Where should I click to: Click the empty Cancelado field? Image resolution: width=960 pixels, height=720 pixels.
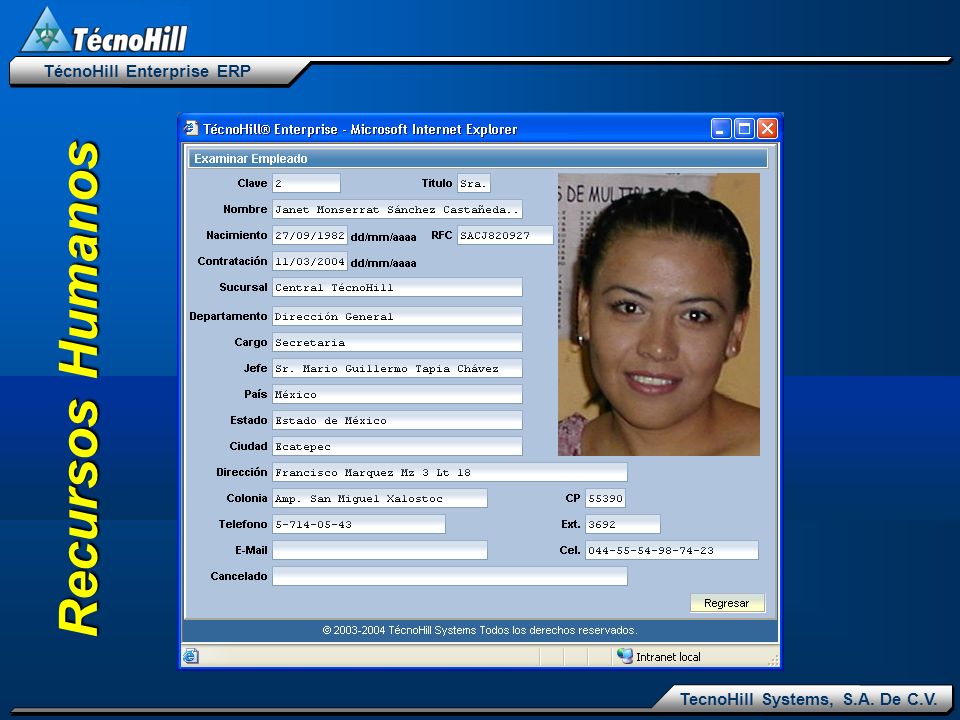click(449, 576)
